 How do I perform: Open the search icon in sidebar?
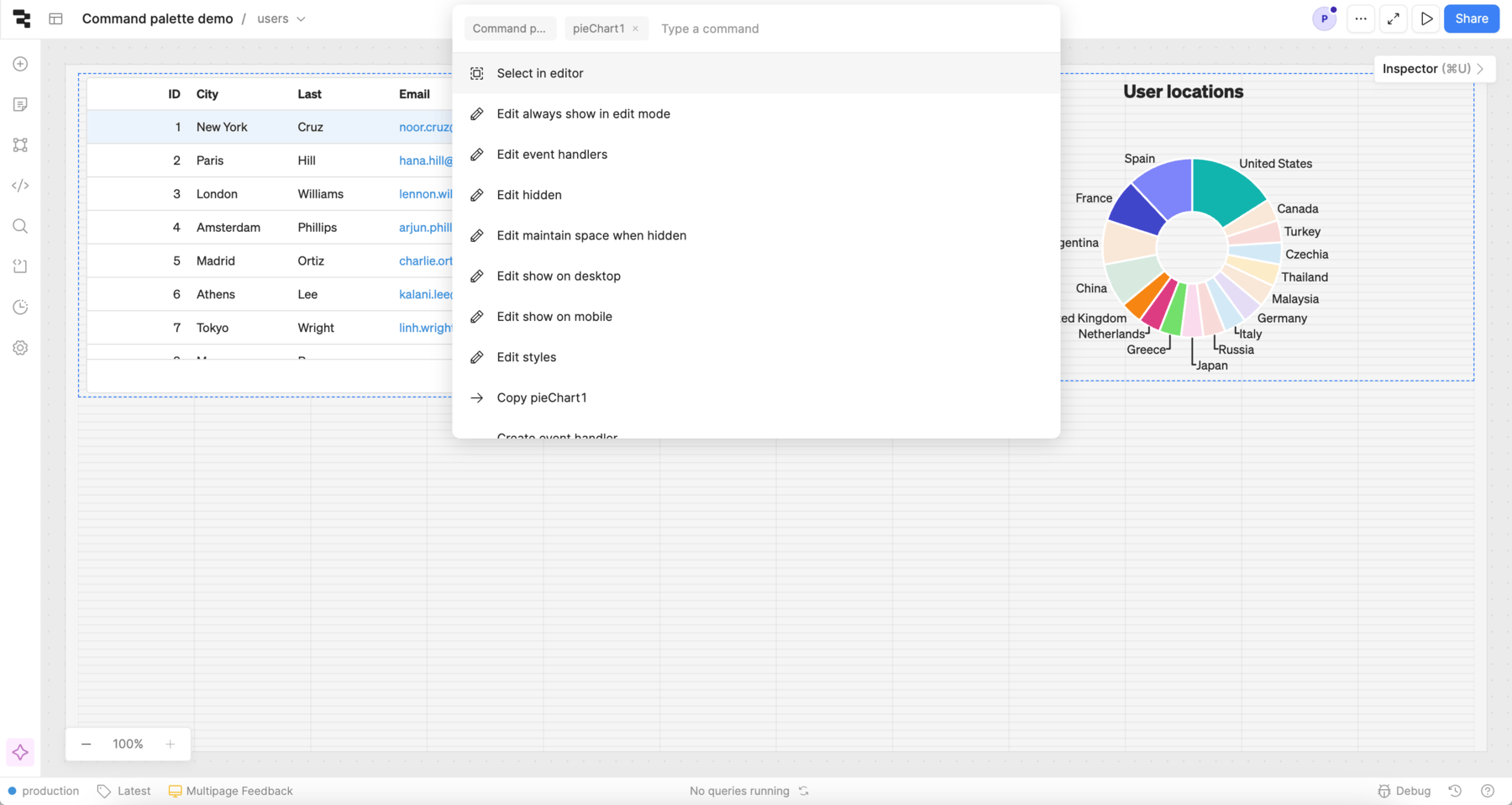(x=21, y=226)
